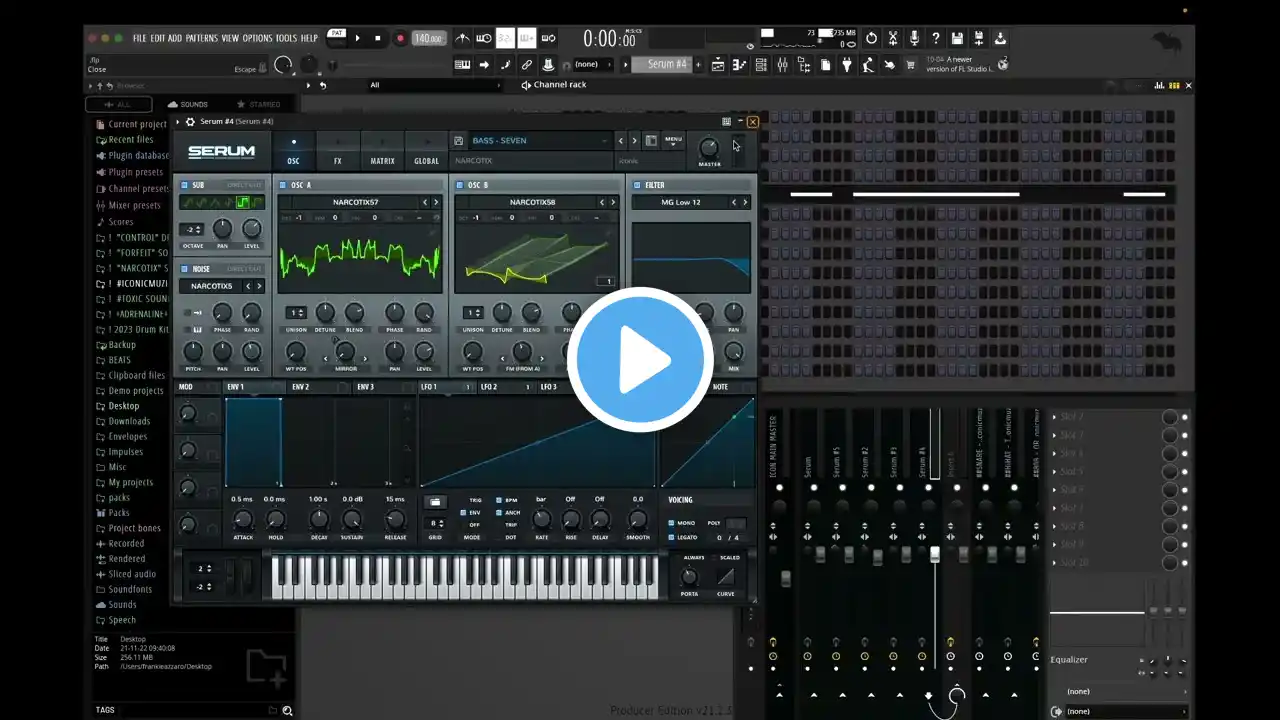Screen dimensions: 1280x720
Task: Open the MG Low 12 filter type selector
Action: click(681, 202)
